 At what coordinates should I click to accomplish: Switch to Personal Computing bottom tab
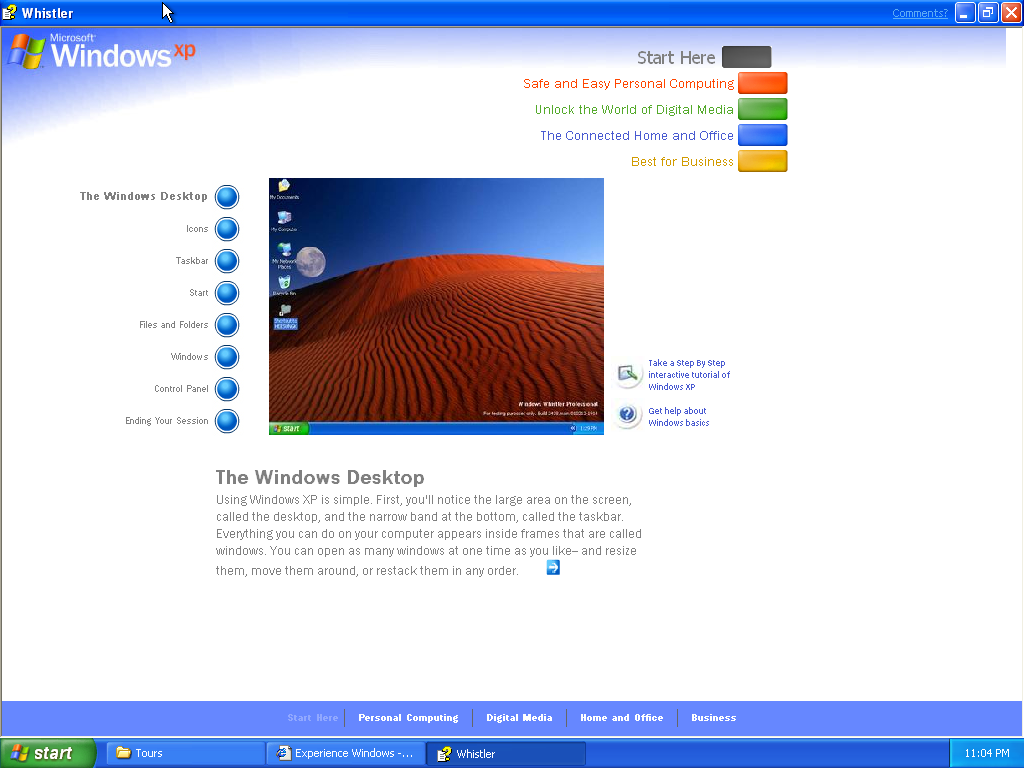pos(408,718)
